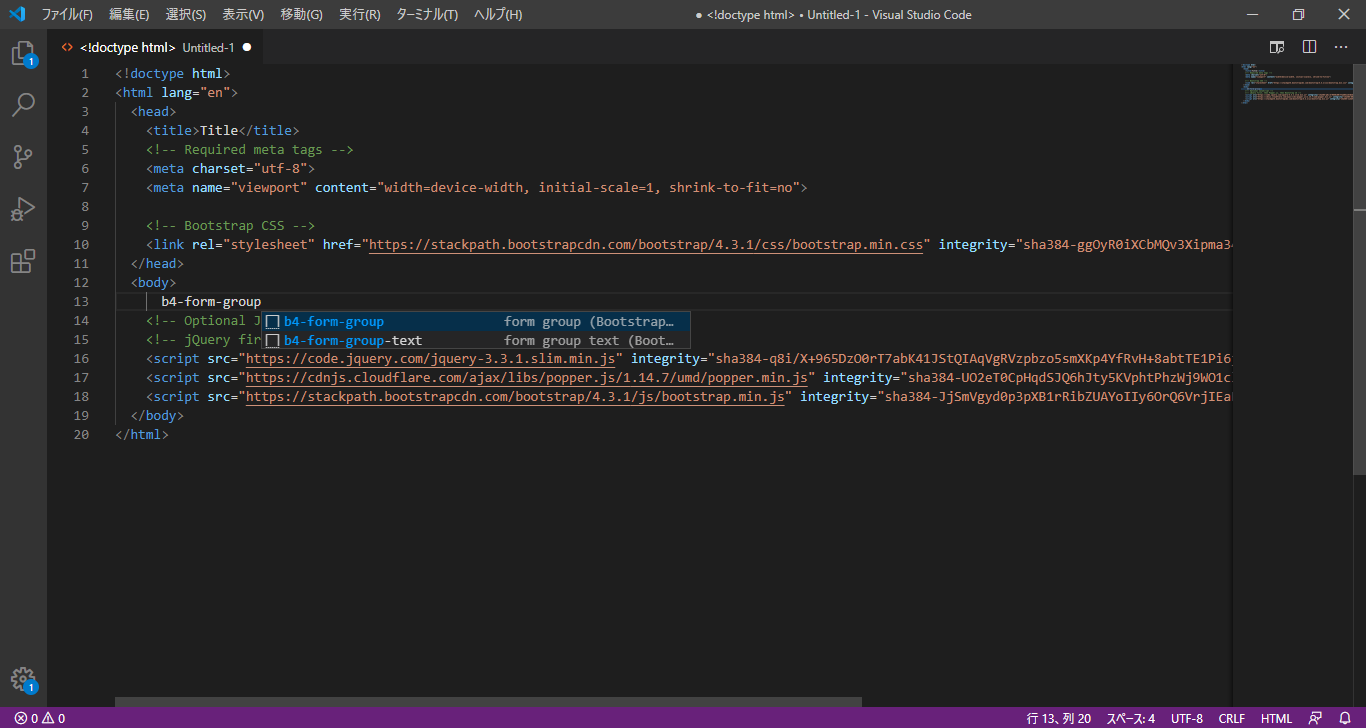1366x728 pixels.
Task: Go to line via 行 13、列 20
Action: pos(1058,718)
